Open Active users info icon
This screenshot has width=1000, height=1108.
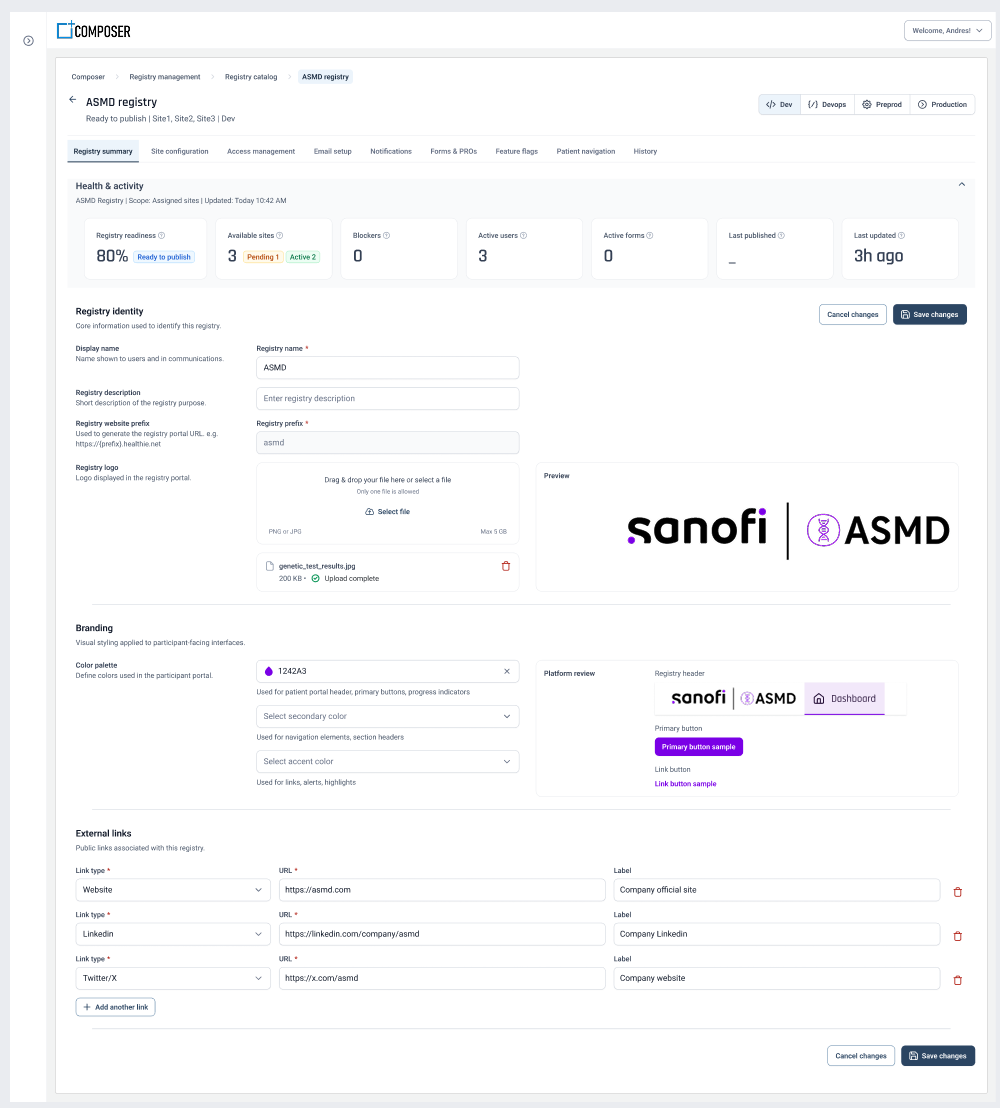tap(524, 235)
